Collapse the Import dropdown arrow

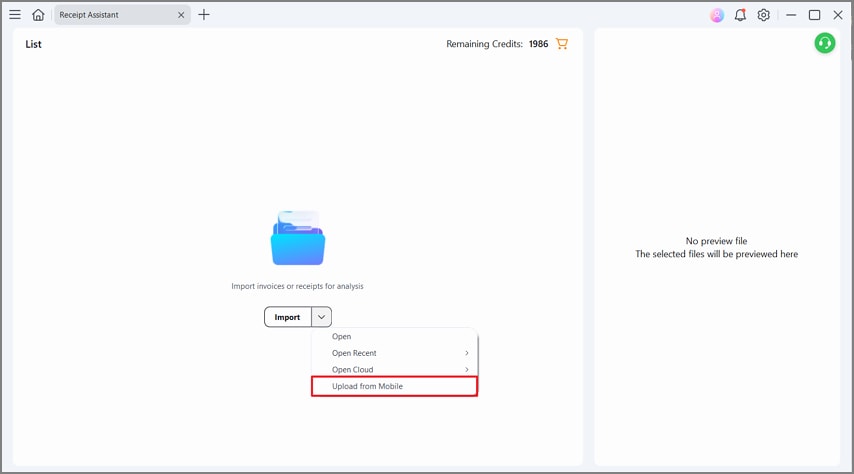[321, 317]
